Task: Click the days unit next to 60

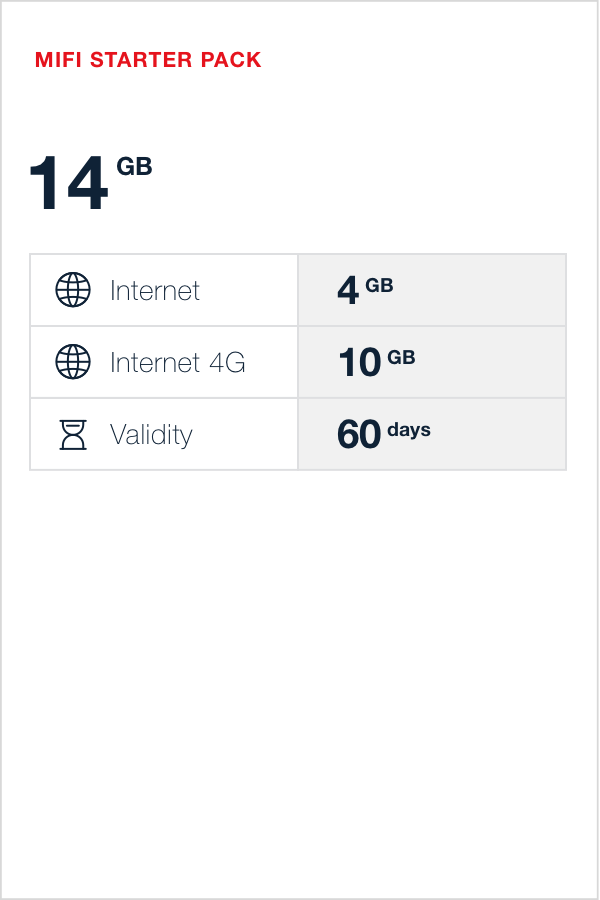Action: (x=409, y=430)
